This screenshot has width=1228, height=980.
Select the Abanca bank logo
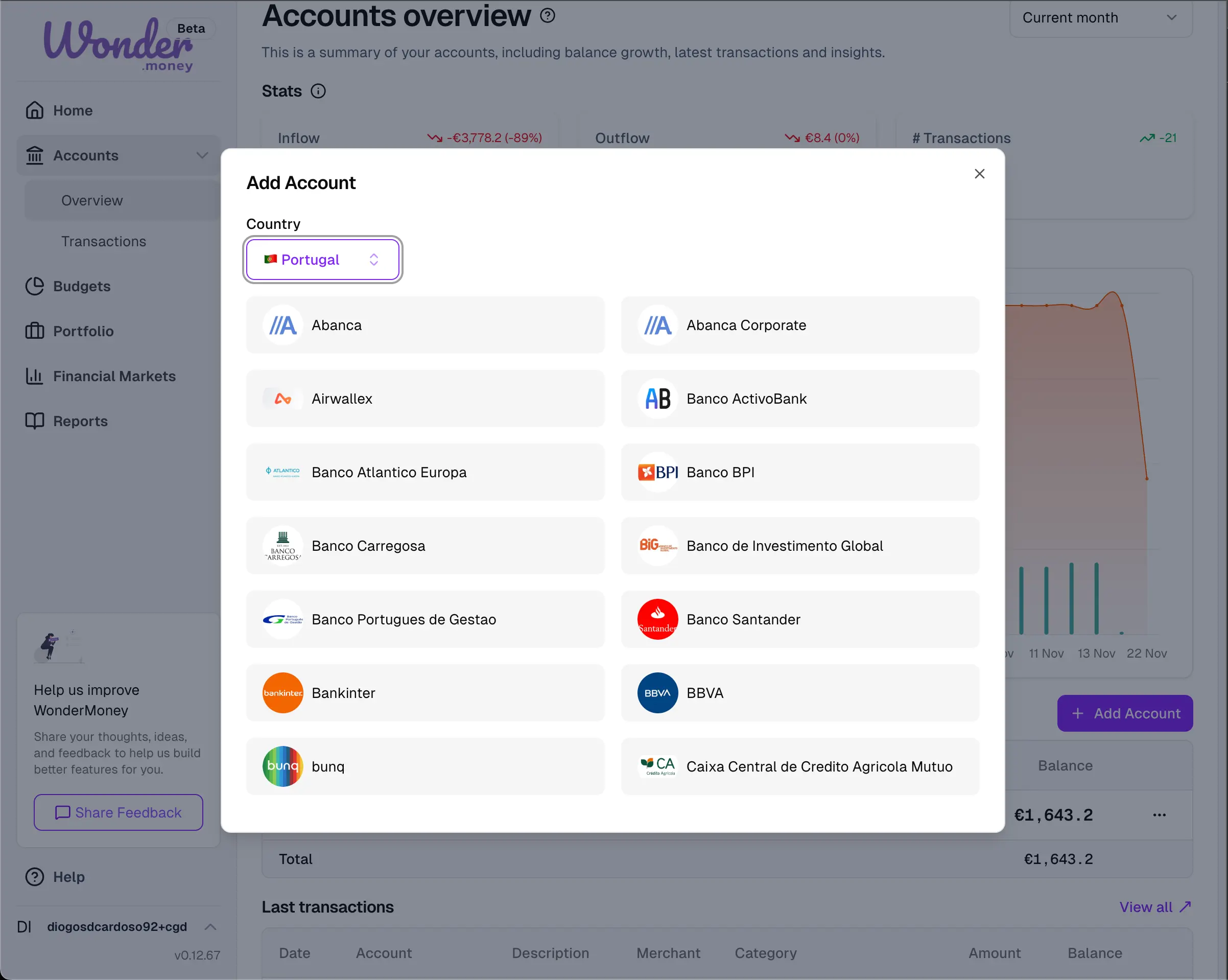tap(282, 325)
